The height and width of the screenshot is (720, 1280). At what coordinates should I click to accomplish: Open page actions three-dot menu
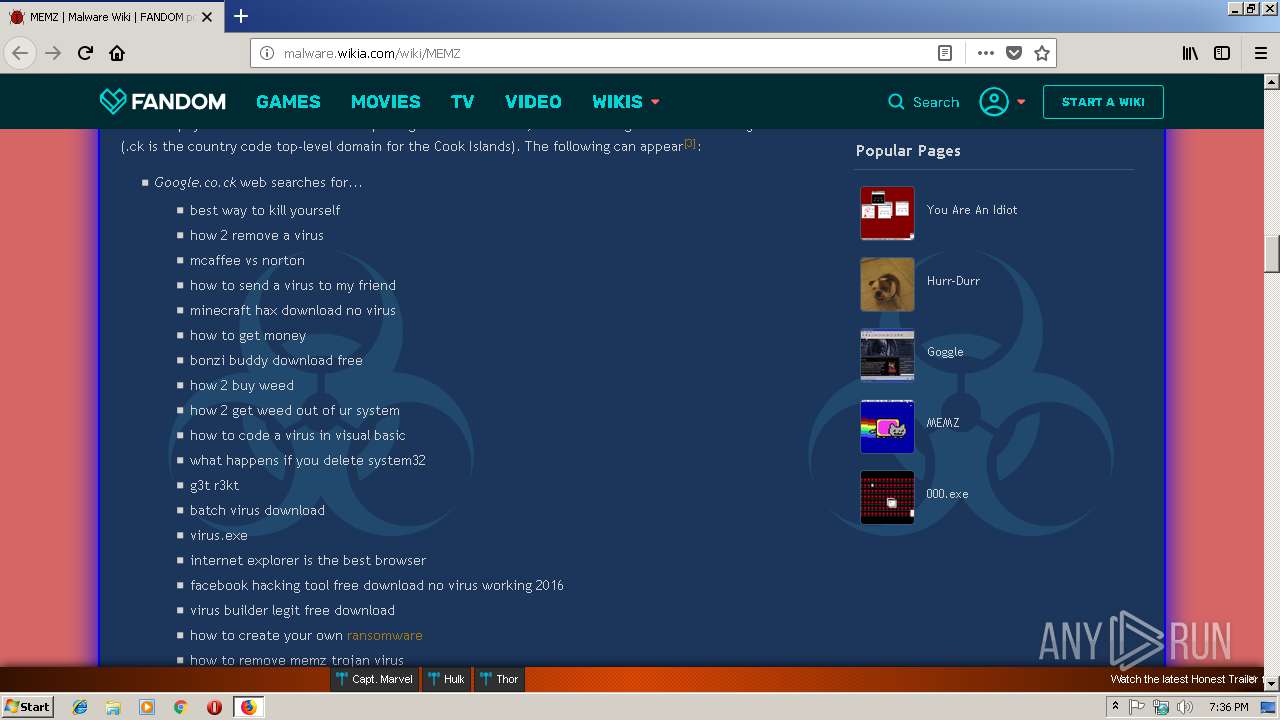[986, 53]
